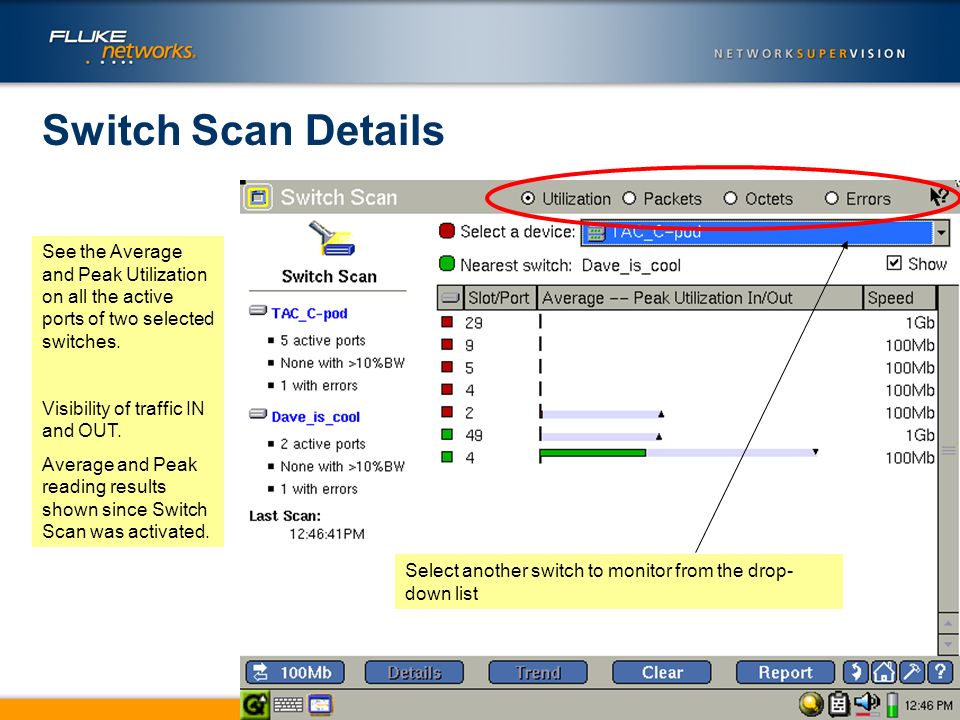Open the help question mark button
This screenshot has height=720, width=960.
point(940,672)
